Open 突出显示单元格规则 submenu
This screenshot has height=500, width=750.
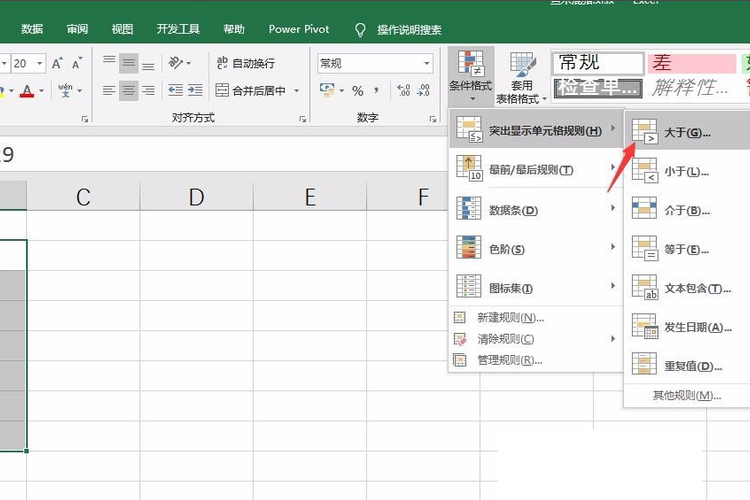(536, 130)
